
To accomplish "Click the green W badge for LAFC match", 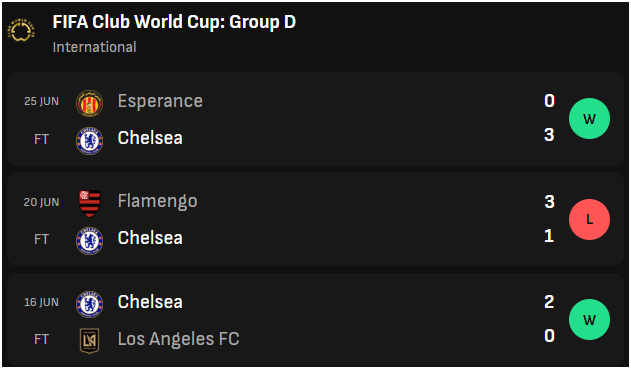I will 589,320.
